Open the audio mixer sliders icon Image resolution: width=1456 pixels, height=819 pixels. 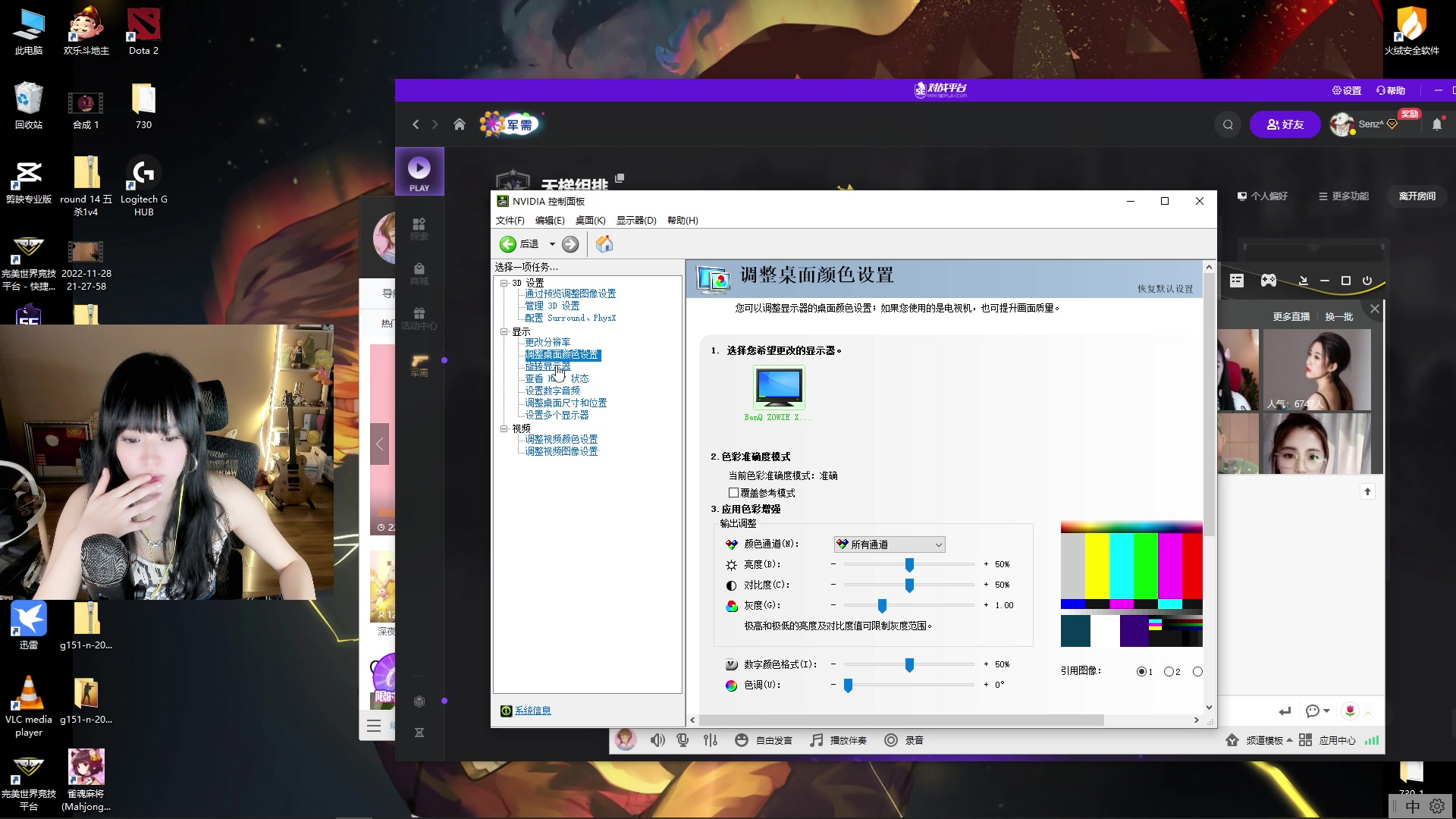711,740
